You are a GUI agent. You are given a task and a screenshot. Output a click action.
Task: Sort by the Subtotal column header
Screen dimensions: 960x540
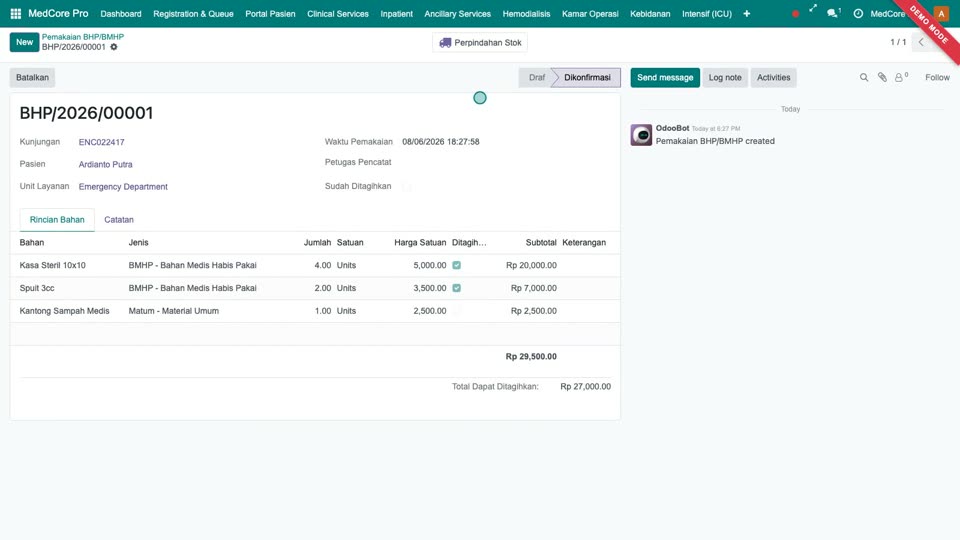[541, 242]
